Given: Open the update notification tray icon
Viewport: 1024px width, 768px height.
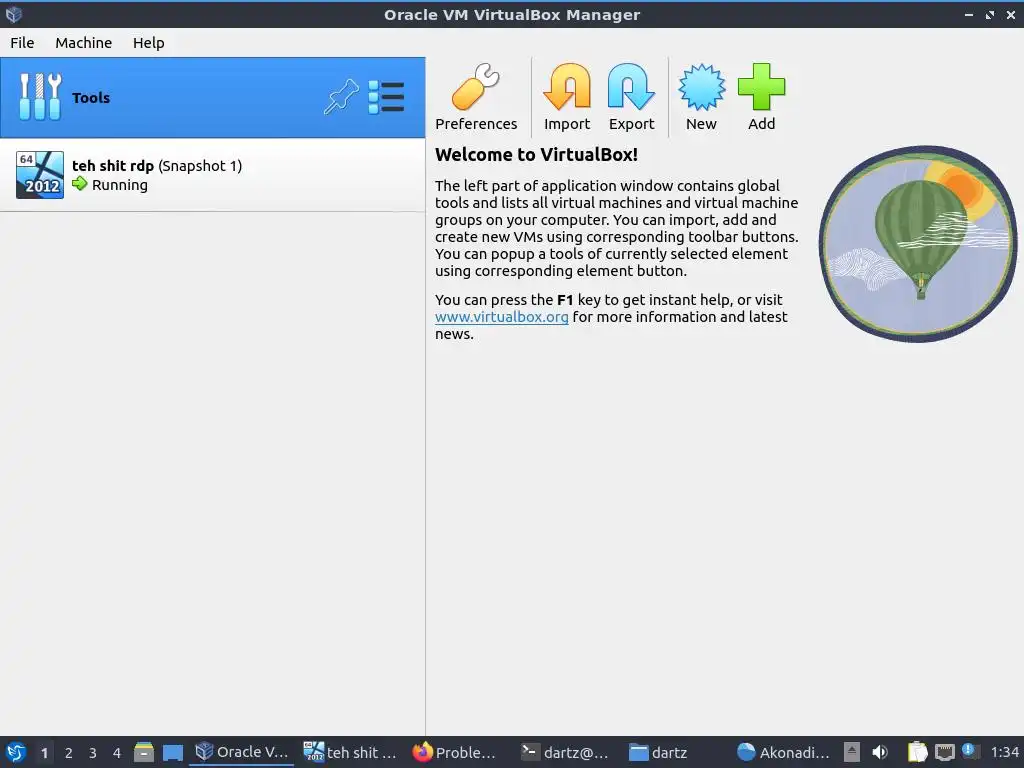Looking at the screenshot, I should point(969,751).
